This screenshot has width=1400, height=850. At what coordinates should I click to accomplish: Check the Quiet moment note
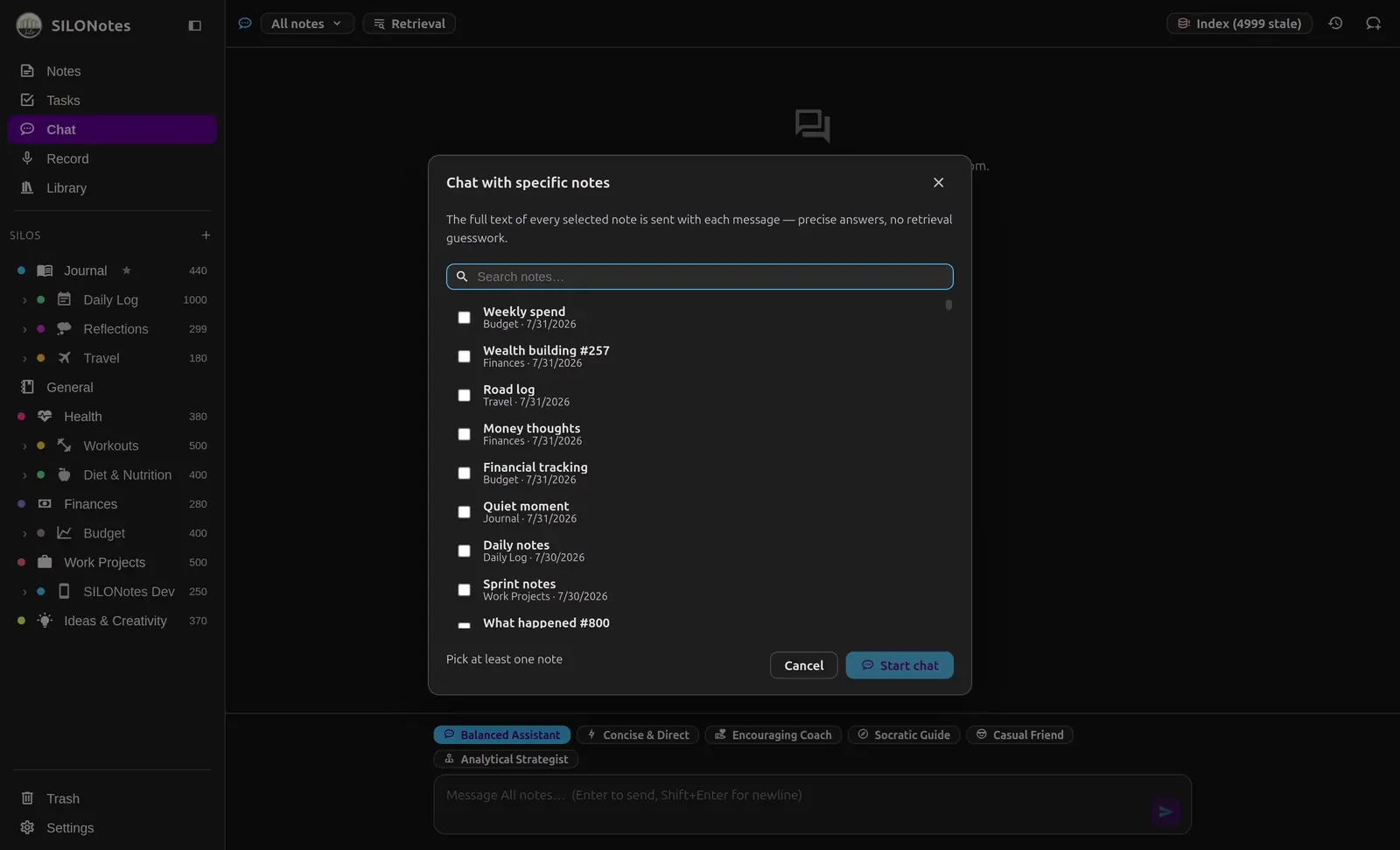tap(464, 512)
